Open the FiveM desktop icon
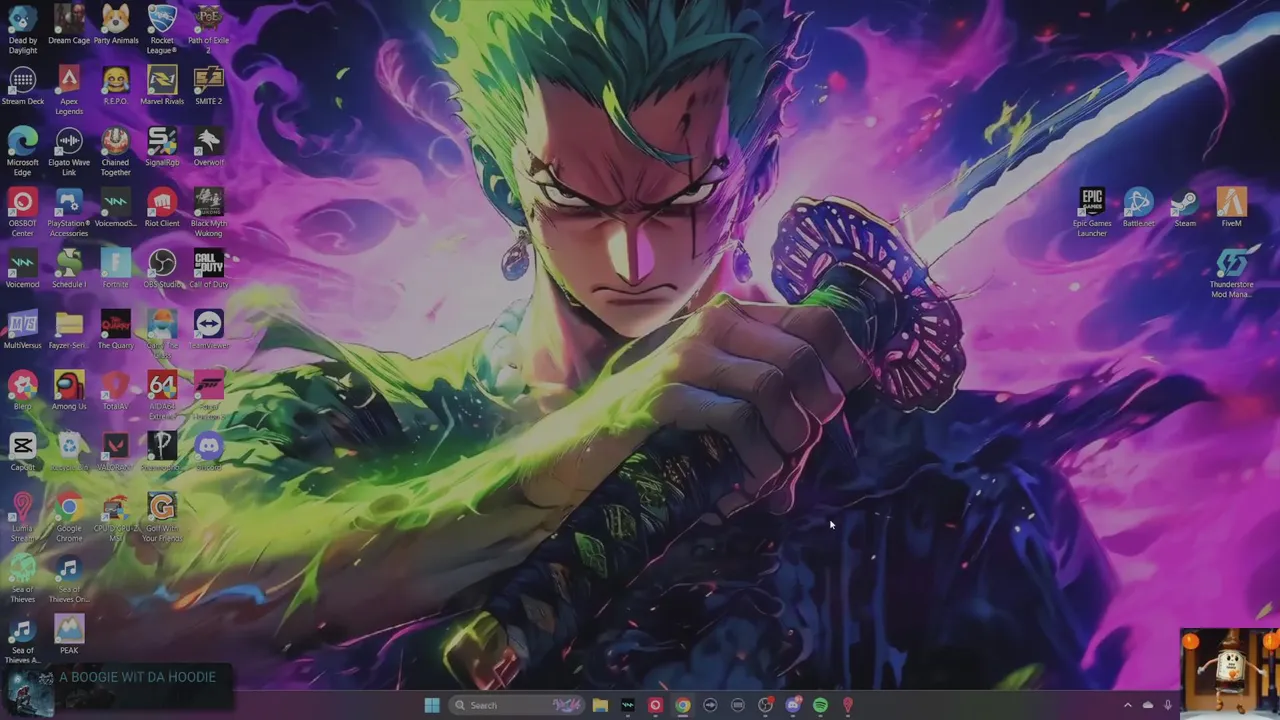Image resolution: width=1280 pixels, height=720 pixels. click(x=1231, y=202)
